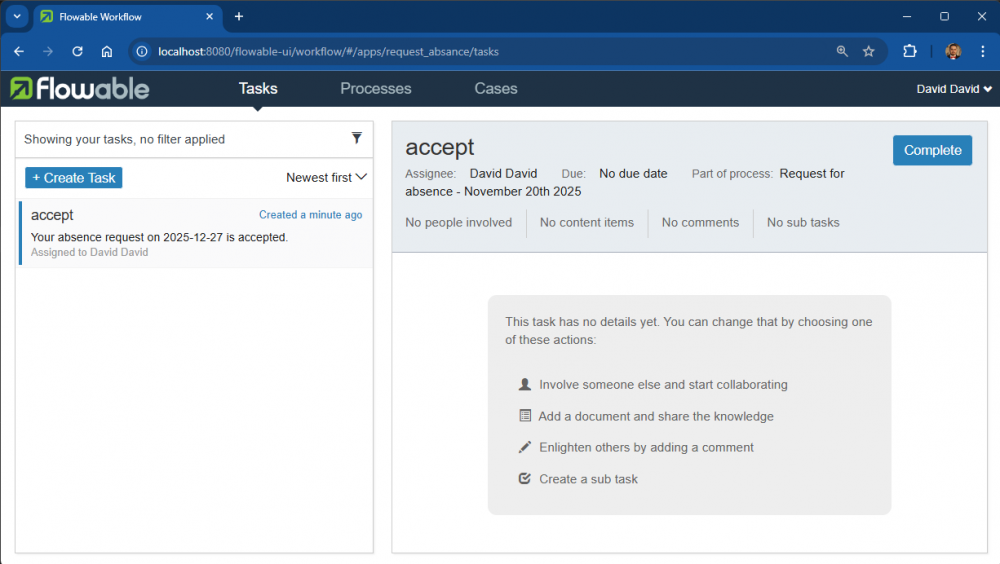This screenshot has width=1000, height=564.
Task: Open the zoom magnifier icon in the address bar
Action: pyautogui.click(x=842, y=51)
